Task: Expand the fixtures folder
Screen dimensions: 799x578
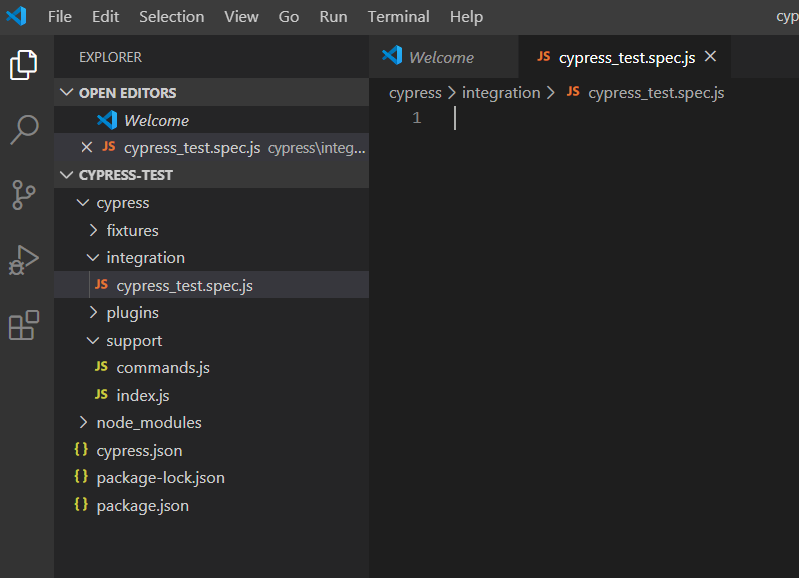Action: click(x=93, y=230)
